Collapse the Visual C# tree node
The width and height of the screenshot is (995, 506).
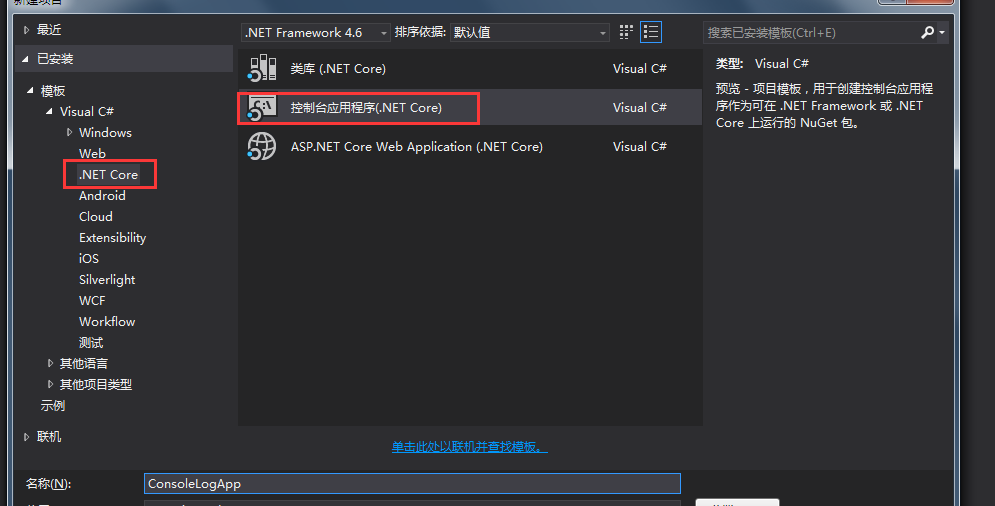(x=49, y=111)
